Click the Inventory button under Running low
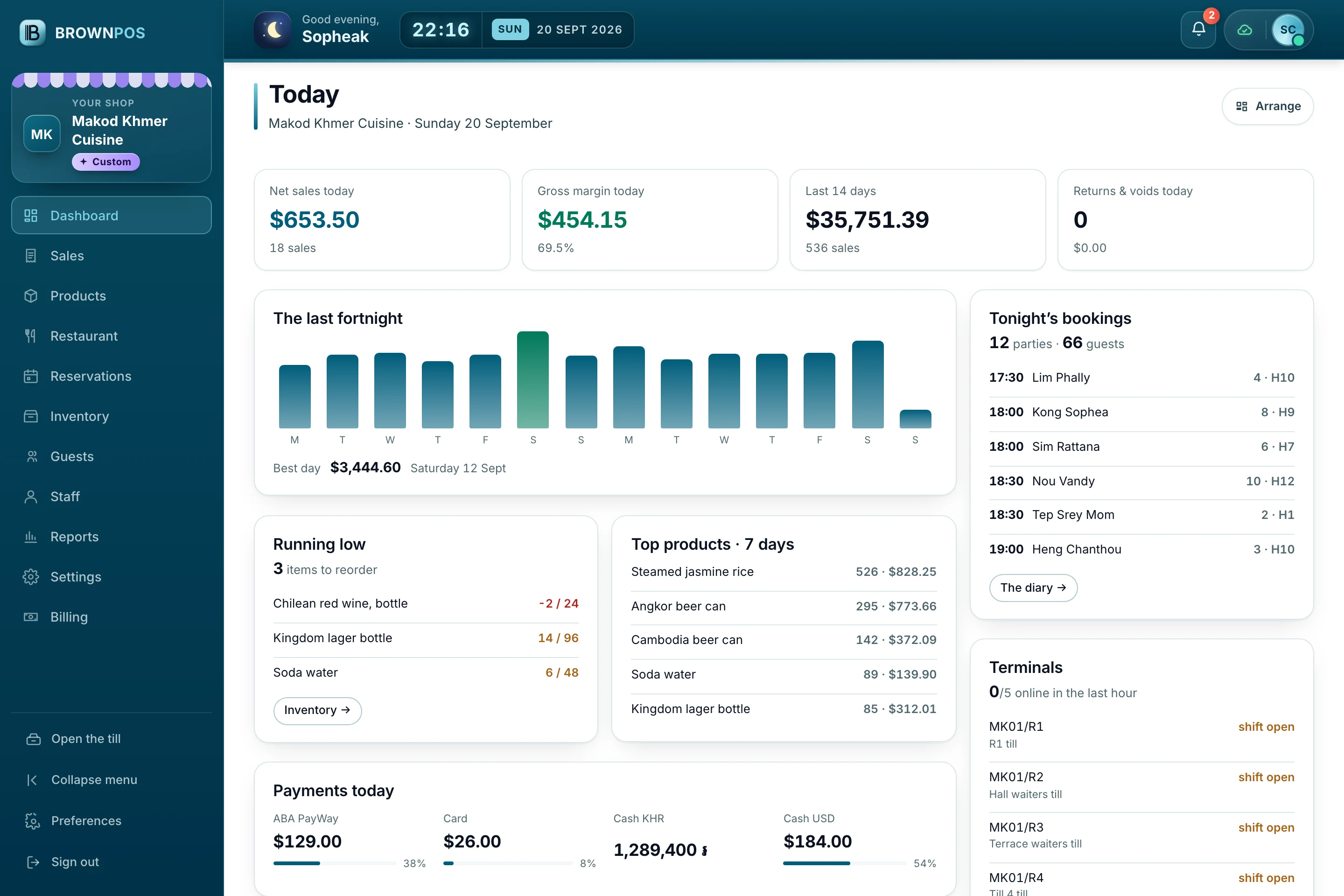This screenshot has width=1344, height=896. (x=317, y=710)
